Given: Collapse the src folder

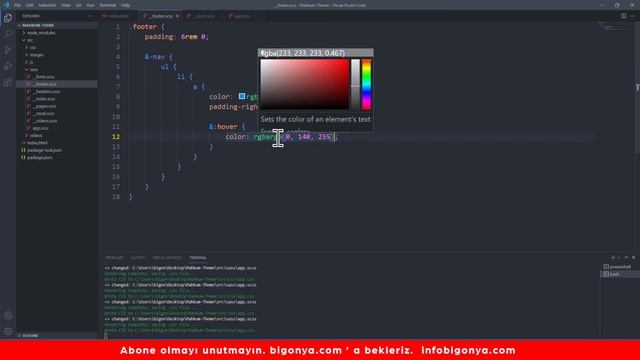Looking at the screenshot, I should 57,40.
